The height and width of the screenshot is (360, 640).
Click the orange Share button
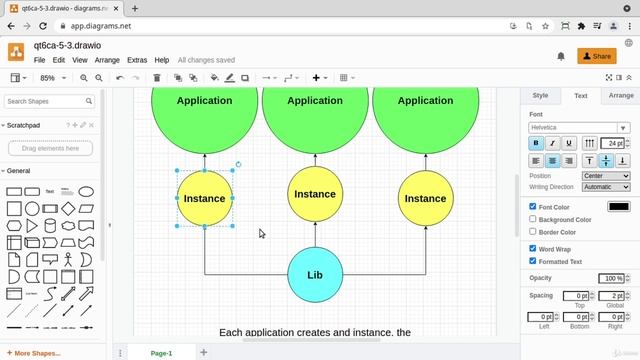pos(597,56)
